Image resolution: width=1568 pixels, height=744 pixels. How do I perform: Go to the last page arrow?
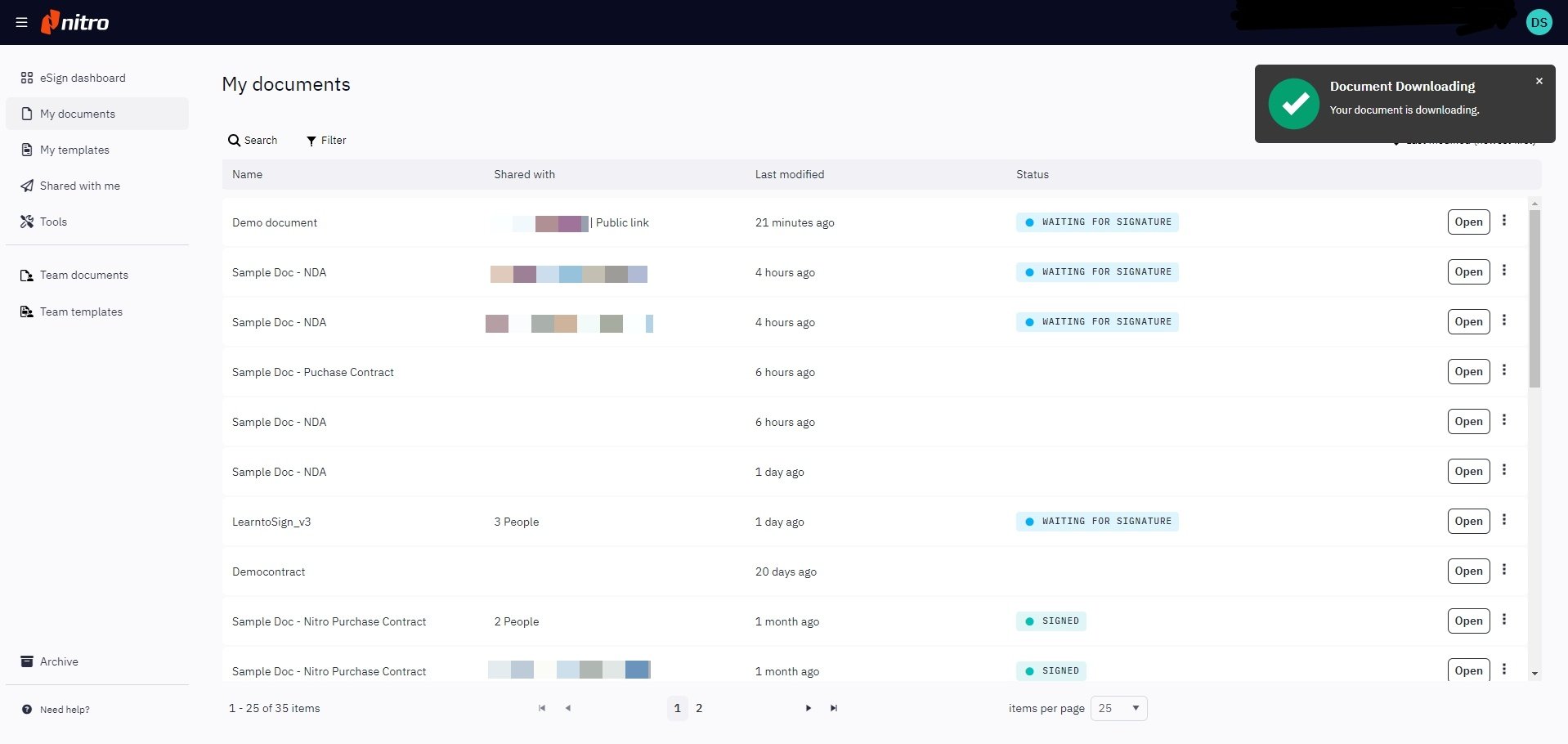click(x=833, y=708)
